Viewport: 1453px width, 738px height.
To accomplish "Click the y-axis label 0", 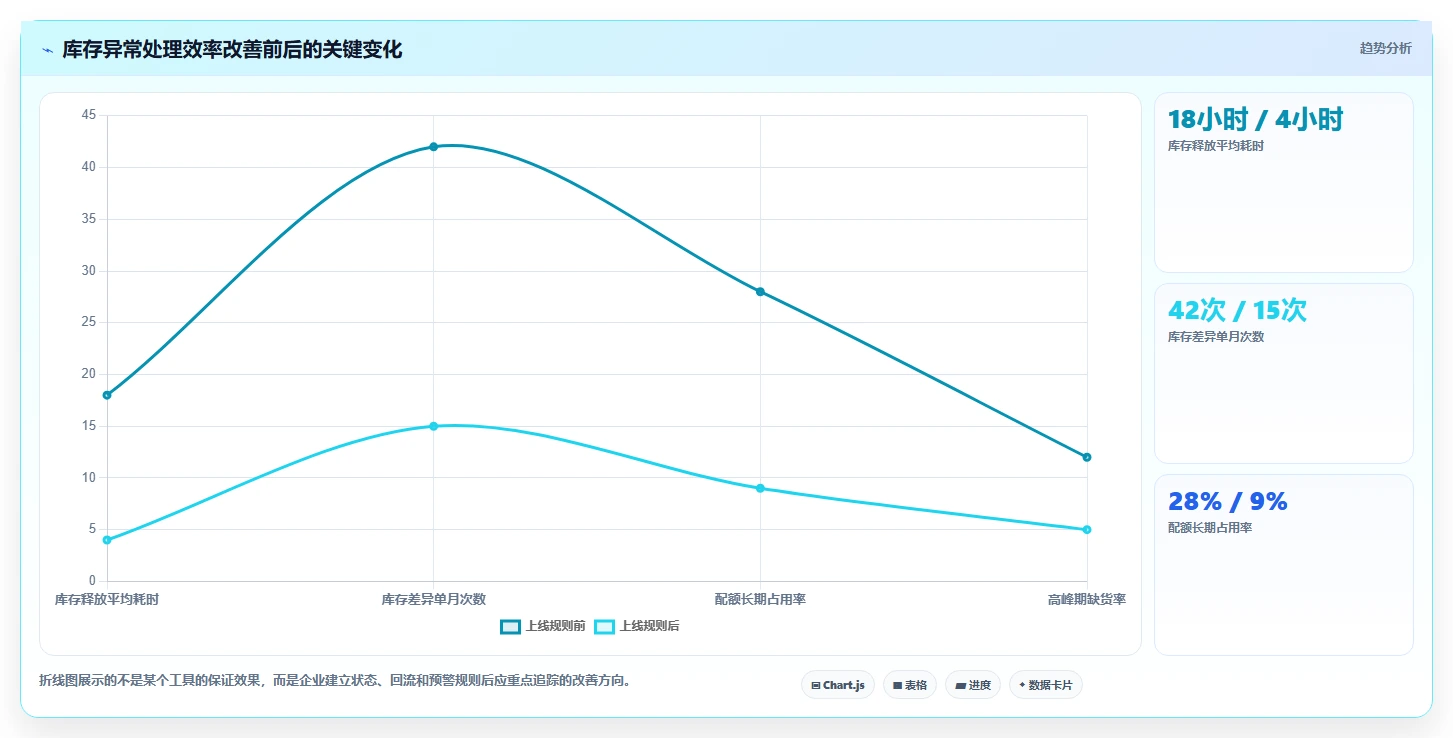I will pos(92,581).
